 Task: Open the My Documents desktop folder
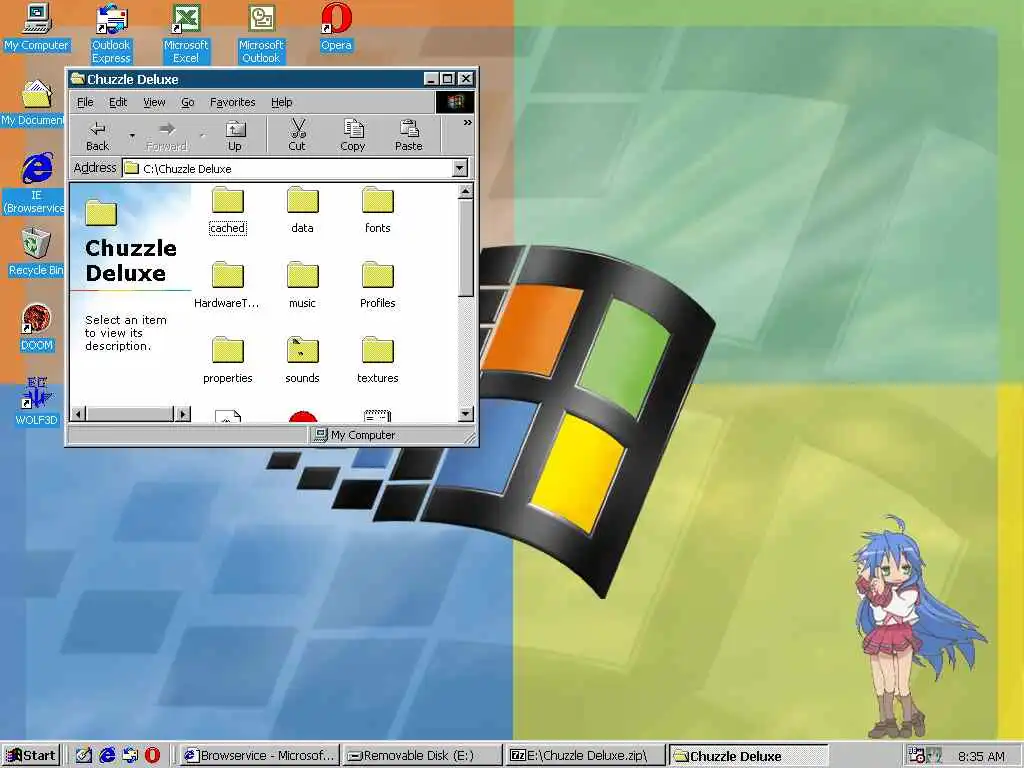(33, 103)
